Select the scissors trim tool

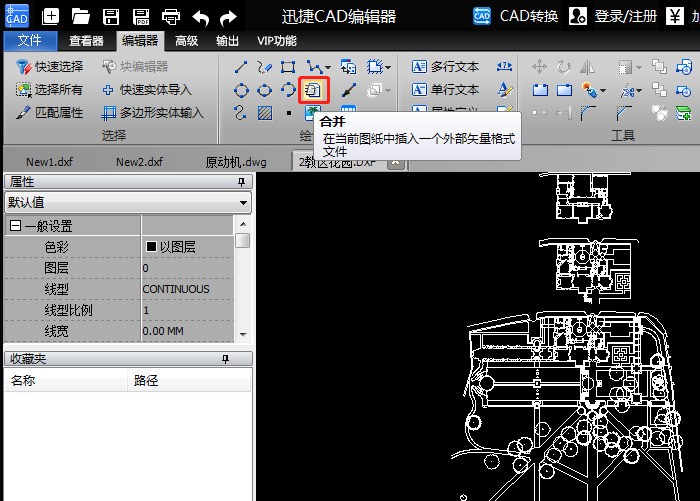click(627, 91)
